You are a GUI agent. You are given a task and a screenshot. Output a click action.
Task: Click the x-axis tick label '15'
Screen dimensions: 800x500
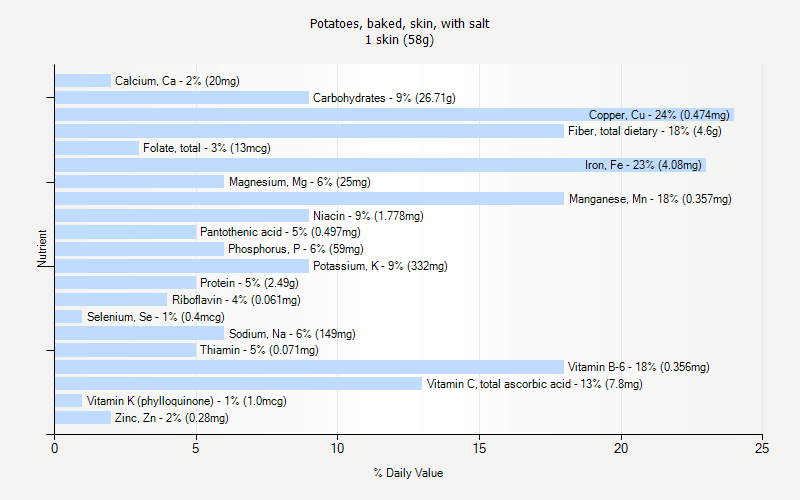coord(479,448)
